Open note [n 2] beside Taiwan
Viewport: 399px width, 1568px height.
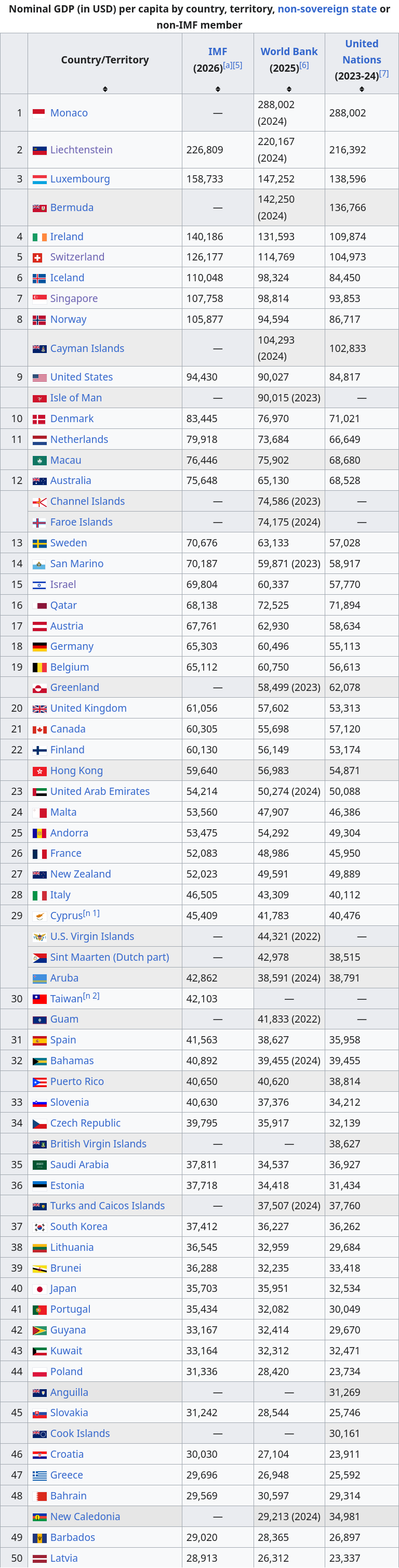point(91,996)
